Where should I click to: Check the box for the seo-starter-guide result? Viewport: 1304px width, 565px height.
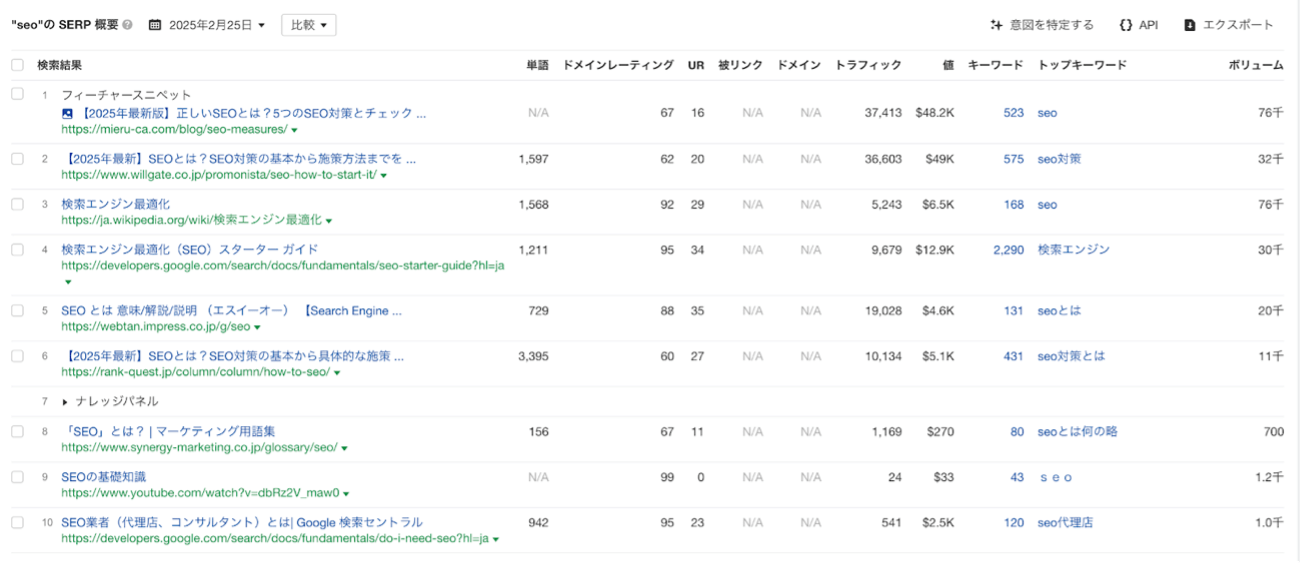[17, 250]
